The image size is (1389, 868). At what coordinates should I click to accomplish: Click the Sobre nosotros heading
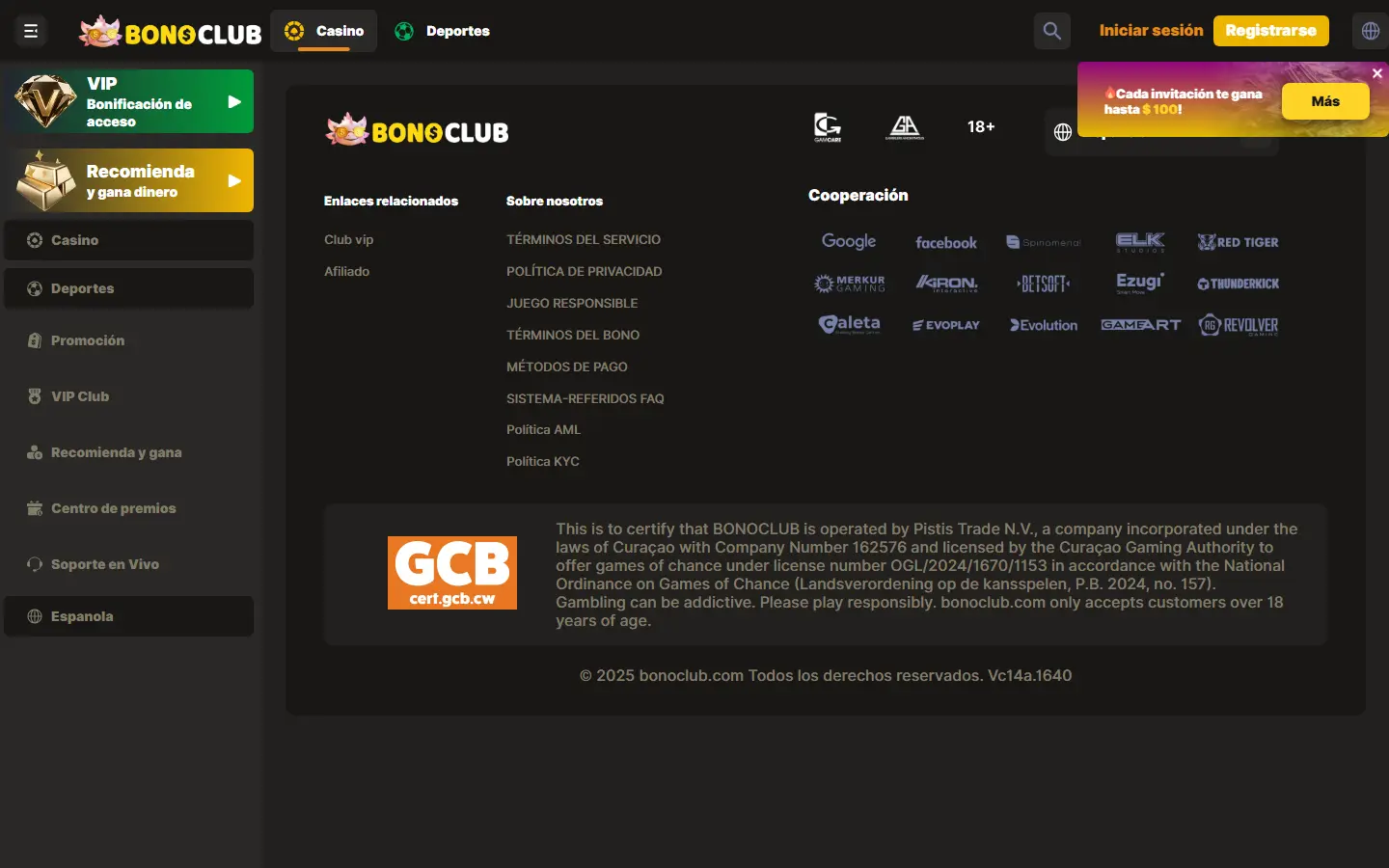click(x=555, y=201)
